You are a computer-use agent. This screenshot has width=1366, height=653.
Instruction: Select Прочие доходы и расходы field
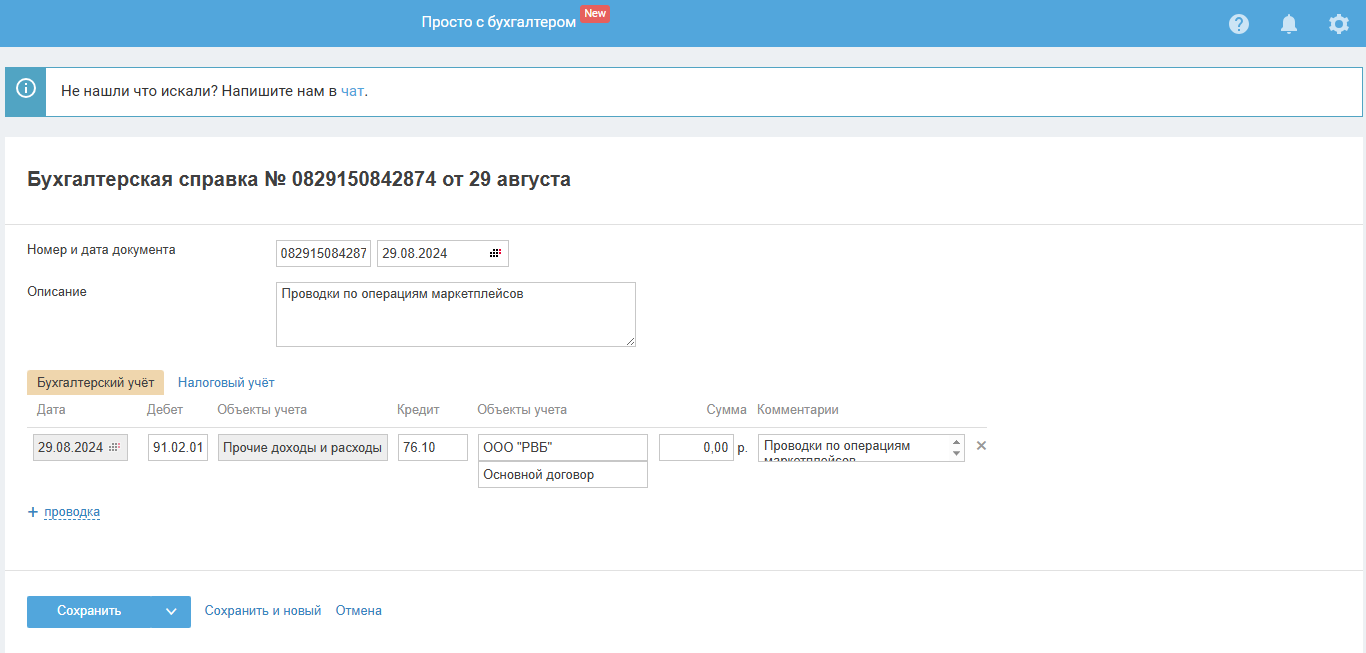point(303,448)
